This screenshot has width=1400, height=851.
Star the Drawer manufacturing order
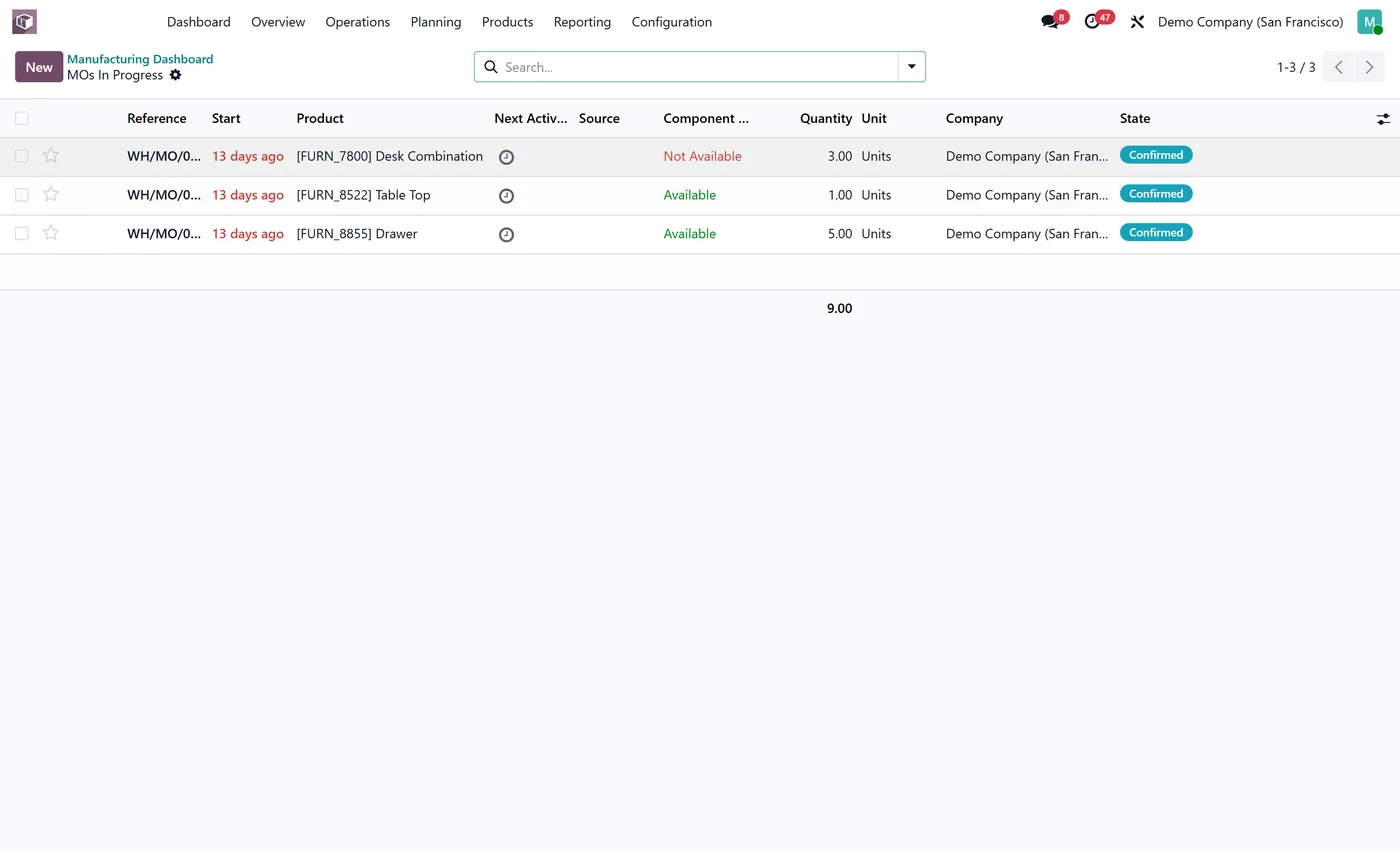(x=51, y=234)
